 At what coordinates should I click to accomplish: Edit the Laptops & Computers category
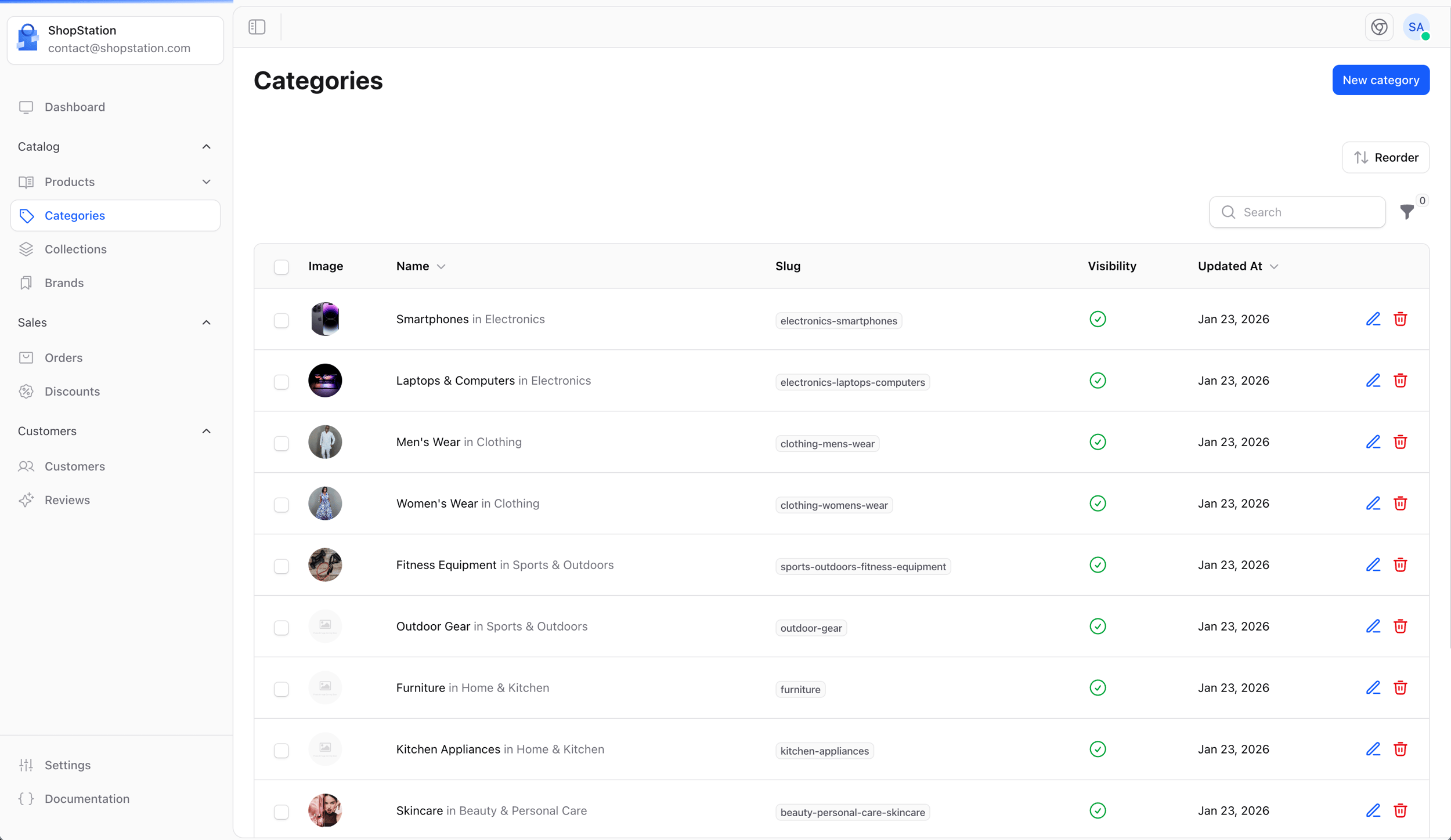coord(1373,381)
